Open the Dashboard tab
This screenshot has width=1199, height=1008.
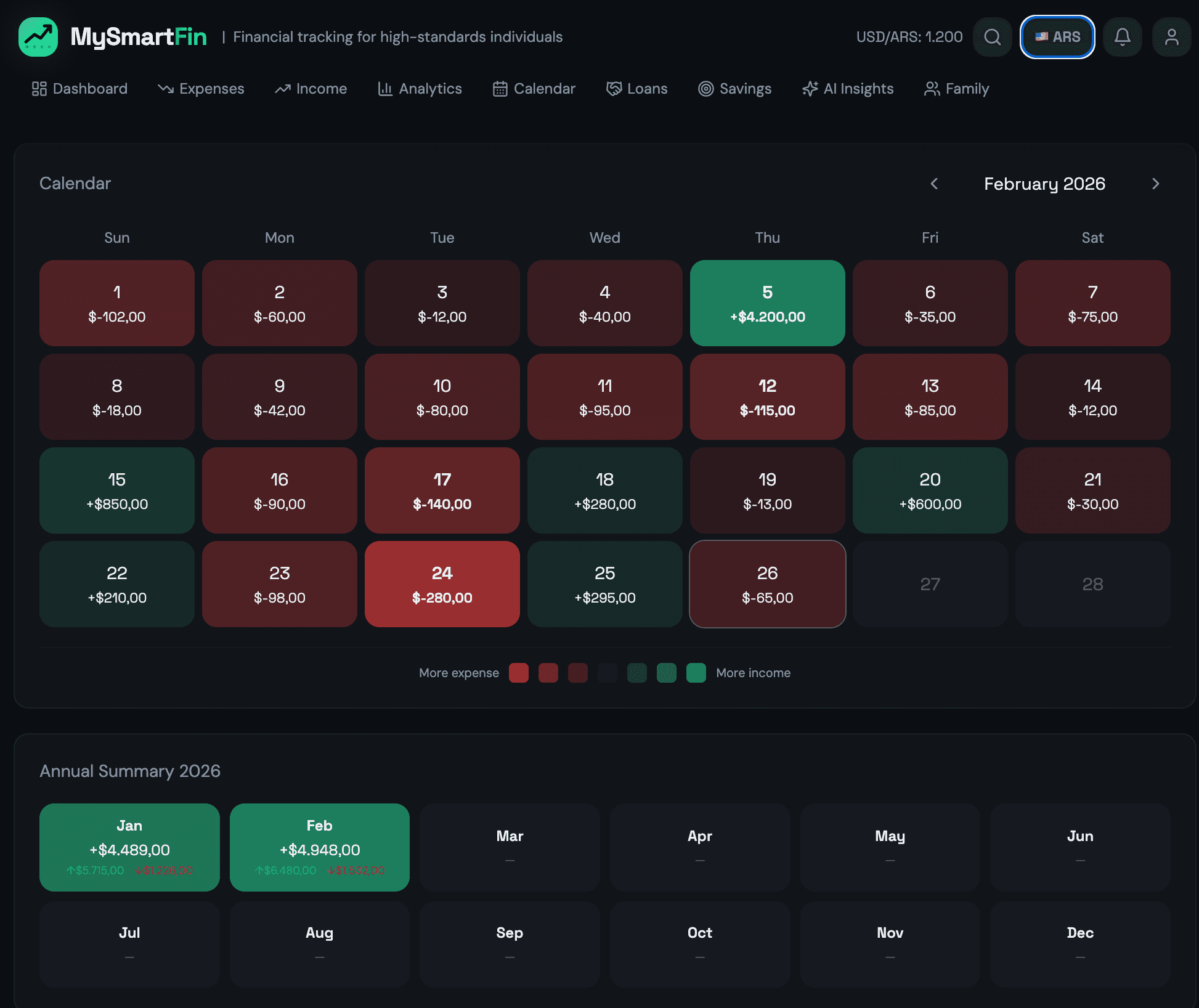click(79, 89)
